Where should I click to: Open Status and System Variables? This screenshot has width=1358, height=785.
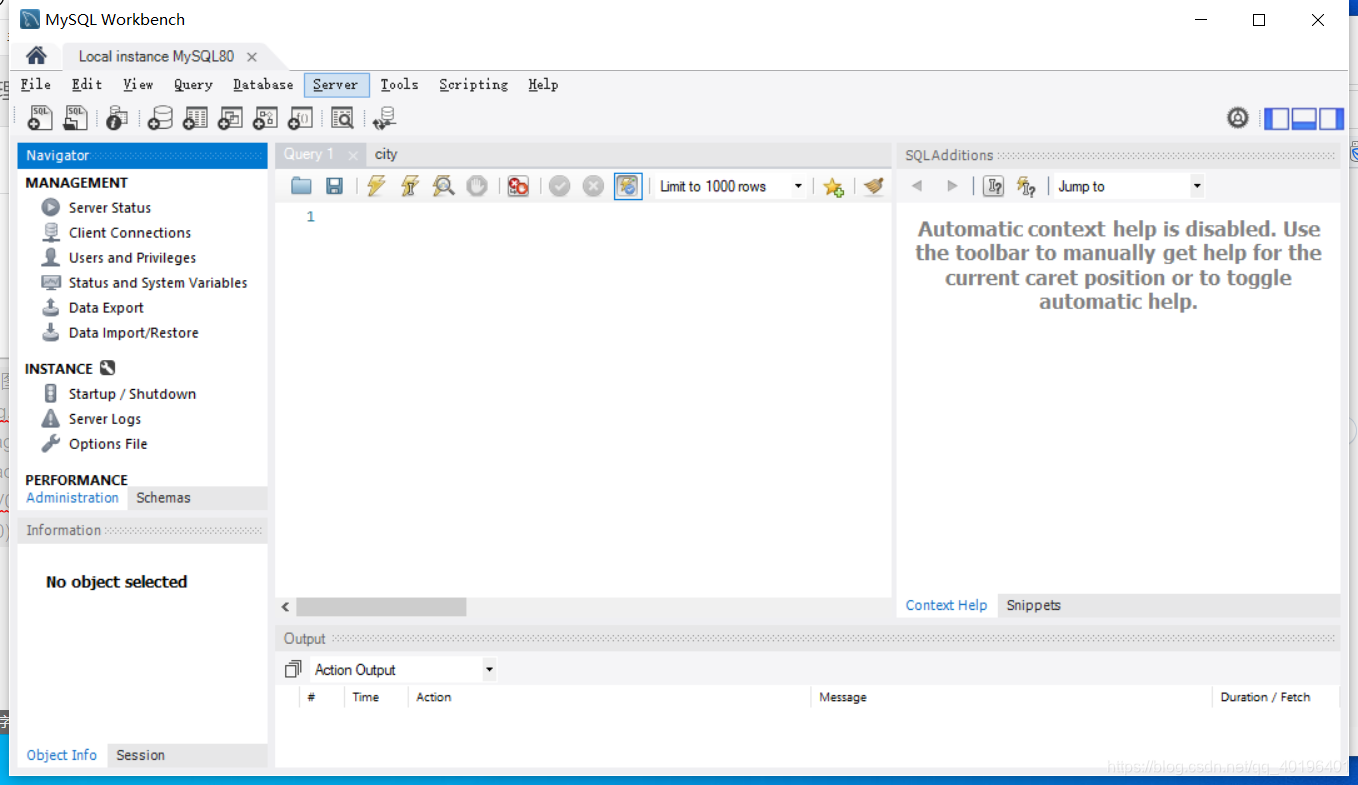(x=158, y=283)
